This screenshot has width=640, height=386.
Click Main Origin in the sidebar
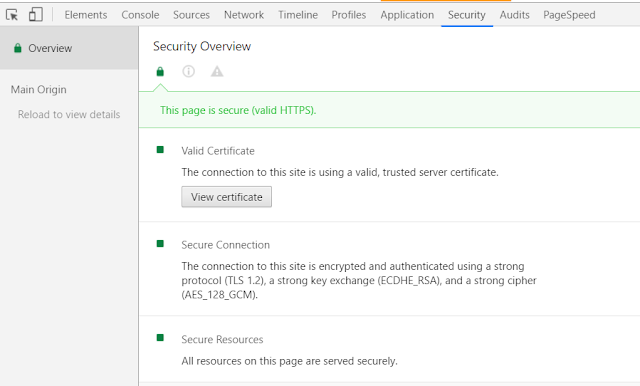point(38,89)
